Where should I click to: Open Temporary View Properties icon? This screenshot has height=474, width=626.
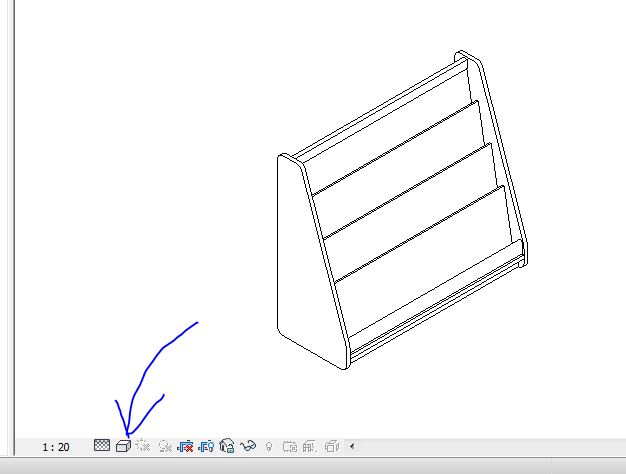289,446
